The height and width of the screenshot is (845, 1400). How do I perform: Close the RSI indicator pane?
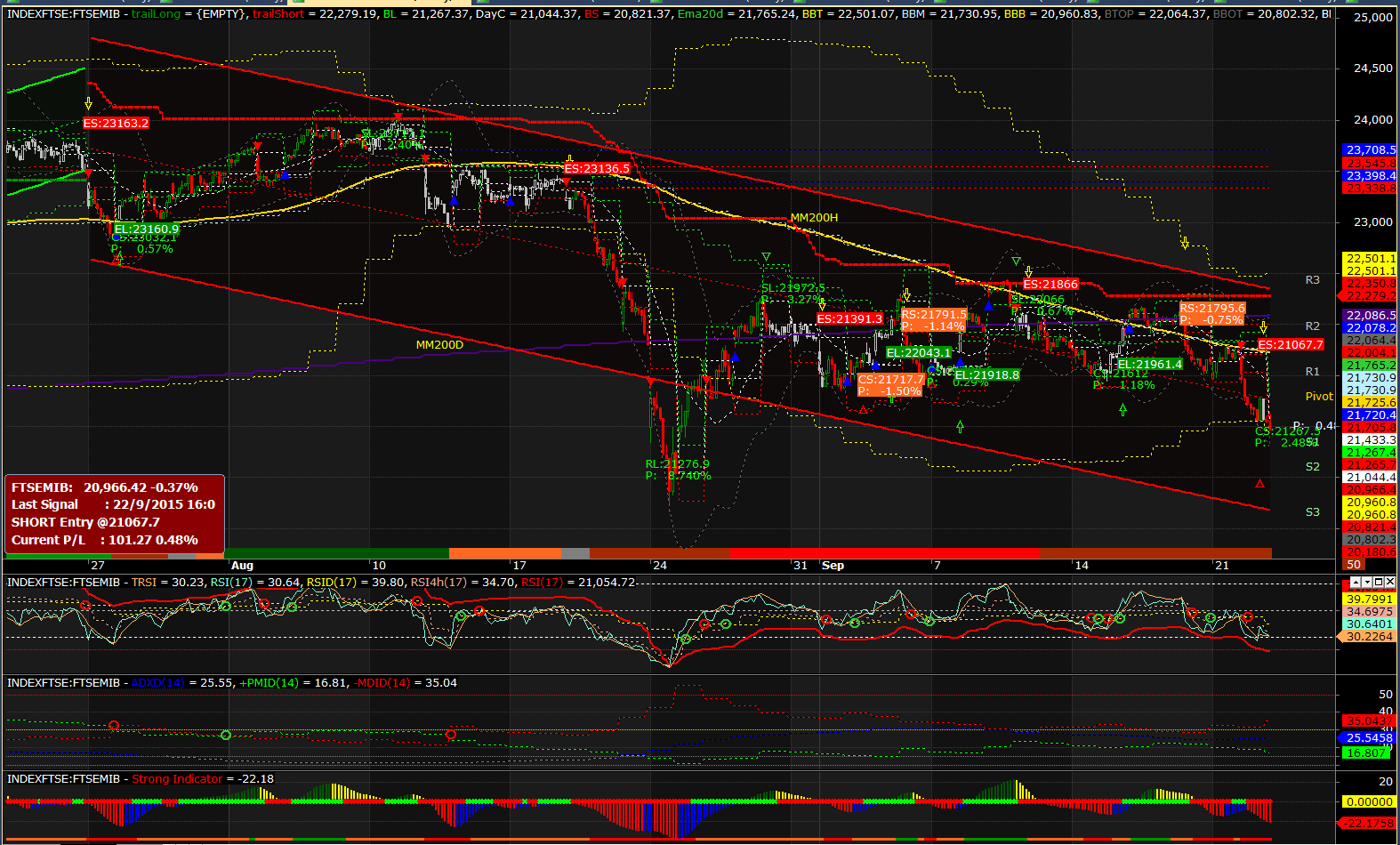pyautogui.click(x=1390, y=582)
